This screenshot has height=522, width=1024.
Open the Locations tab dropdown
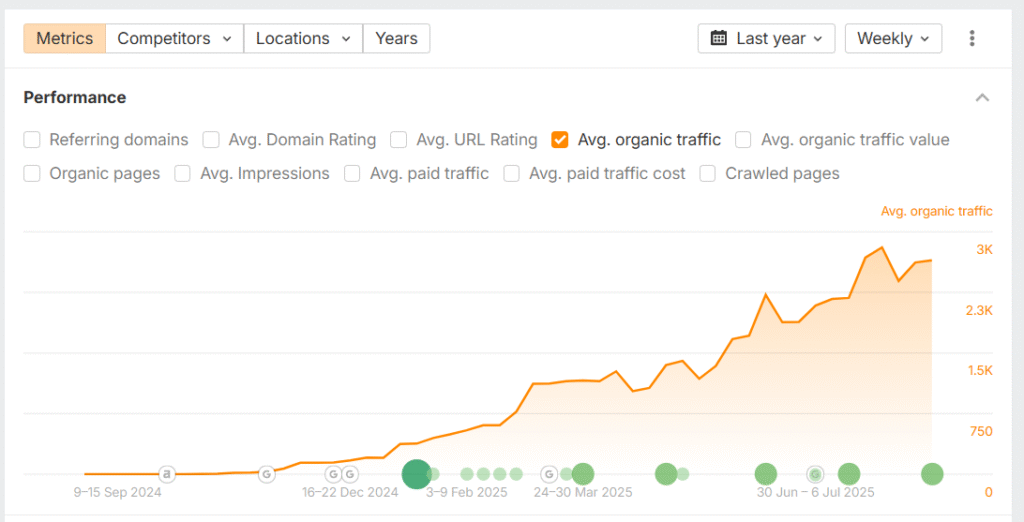(303, 39)
